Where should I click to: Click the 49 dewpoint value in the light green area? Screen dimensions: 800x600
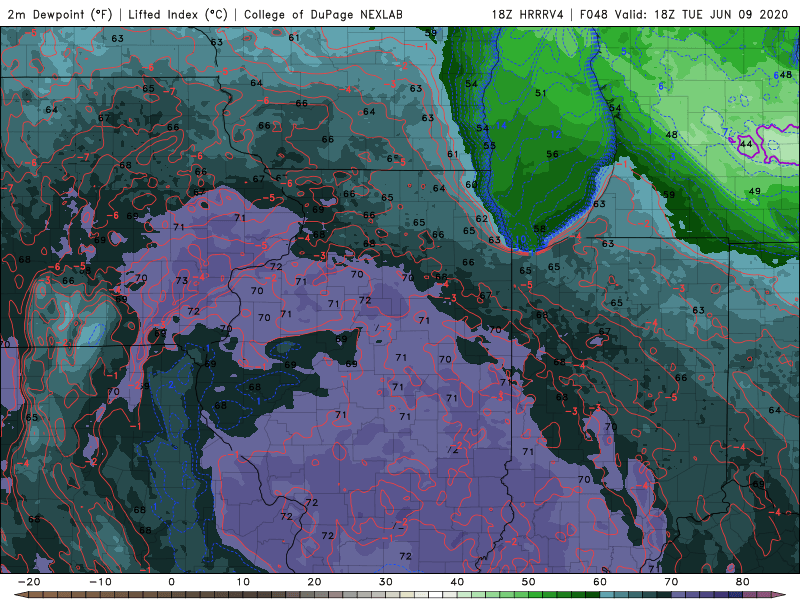pos(754,191)
